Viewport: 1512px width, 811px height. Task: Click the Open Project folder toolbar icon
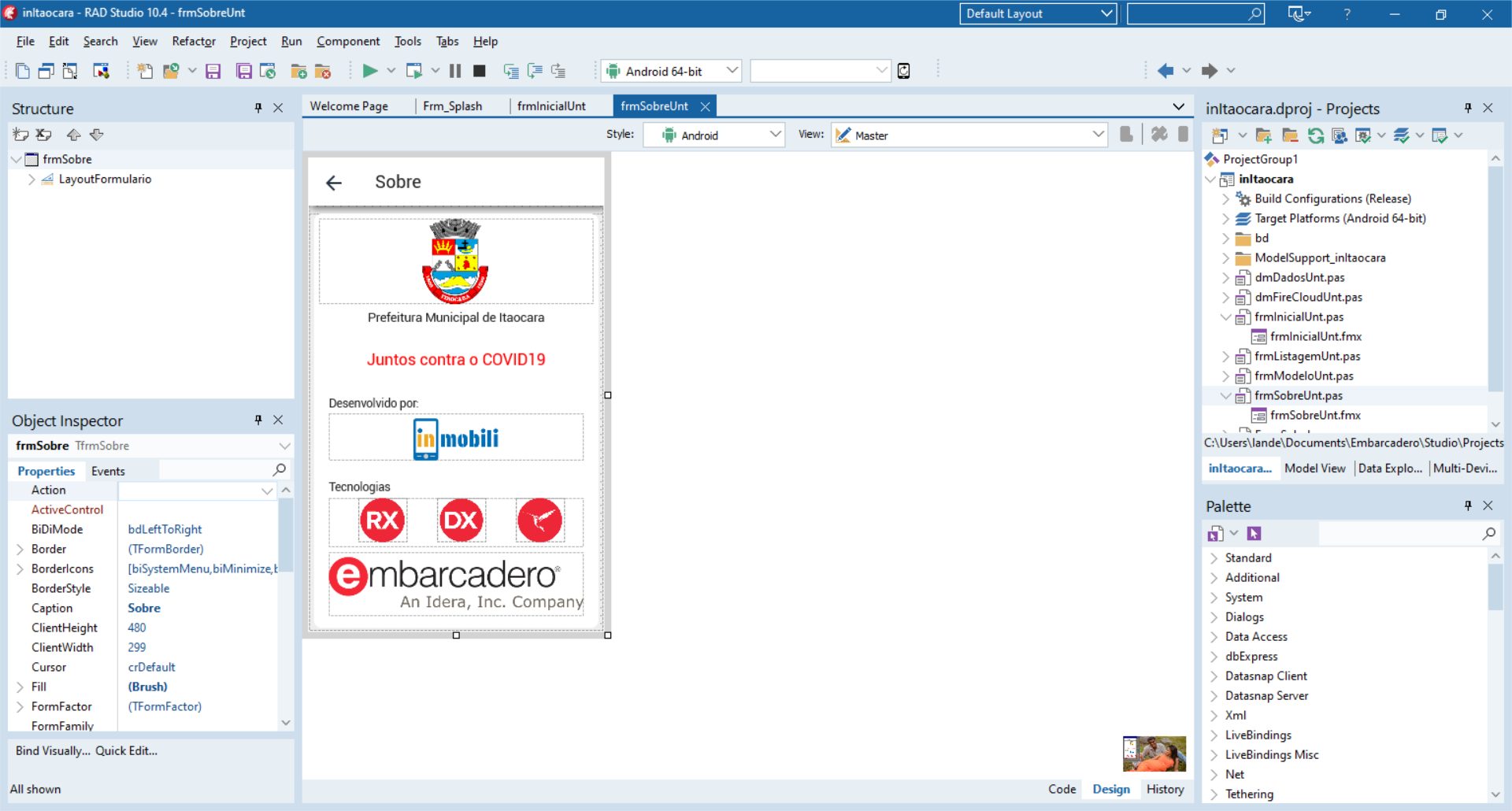[x=171, y=71]
